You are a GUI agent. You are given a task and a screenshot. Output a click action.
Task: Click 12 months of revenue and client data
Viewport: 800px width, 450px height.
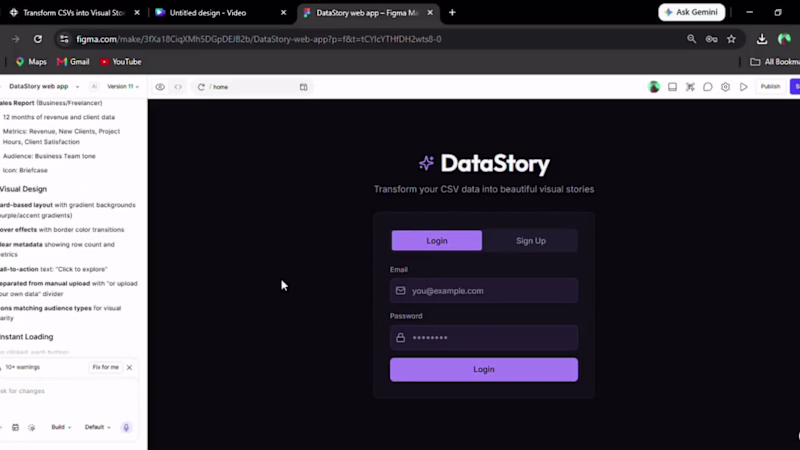click(59, 117)
